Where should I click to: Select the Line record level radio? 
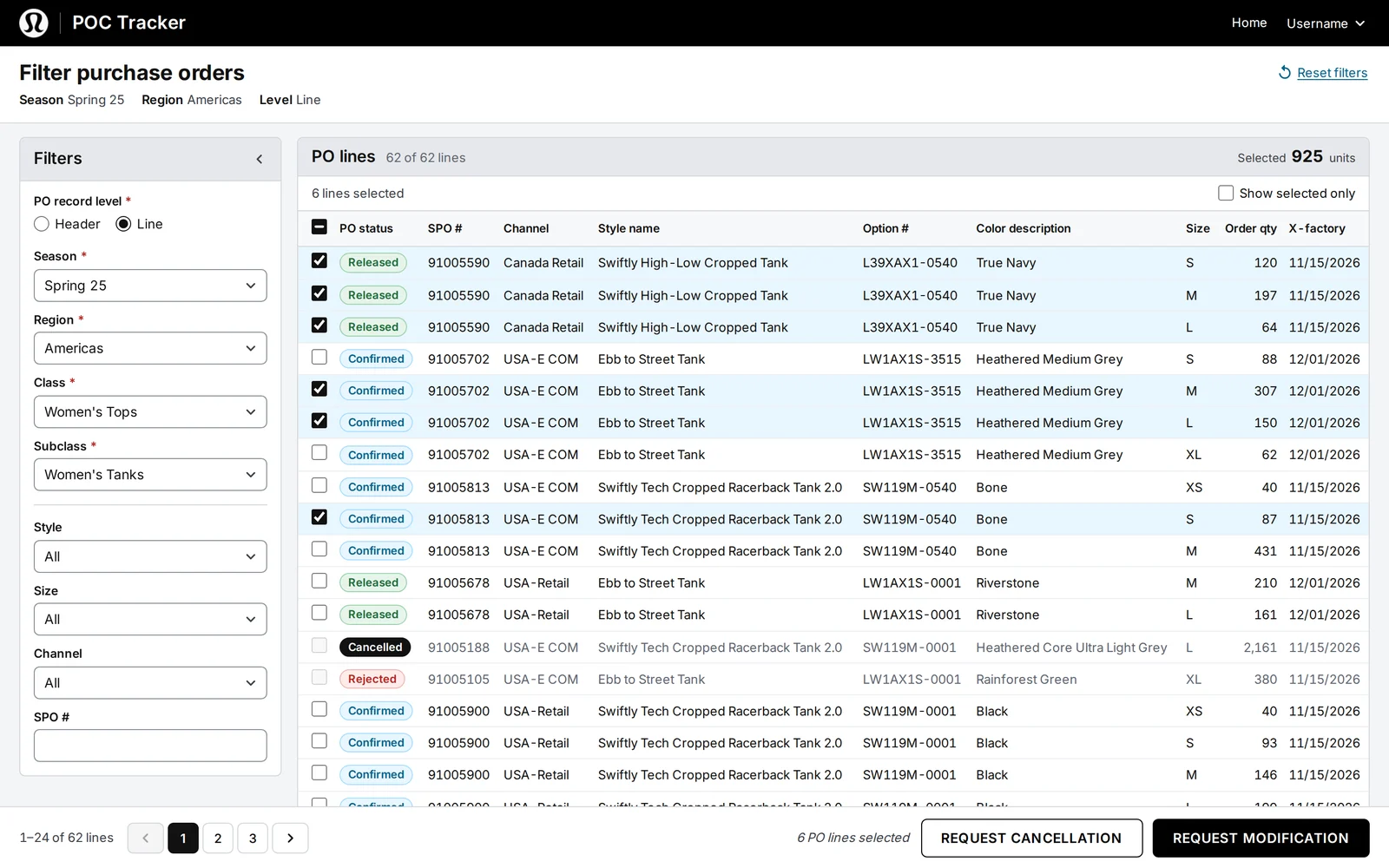point(123,224)
